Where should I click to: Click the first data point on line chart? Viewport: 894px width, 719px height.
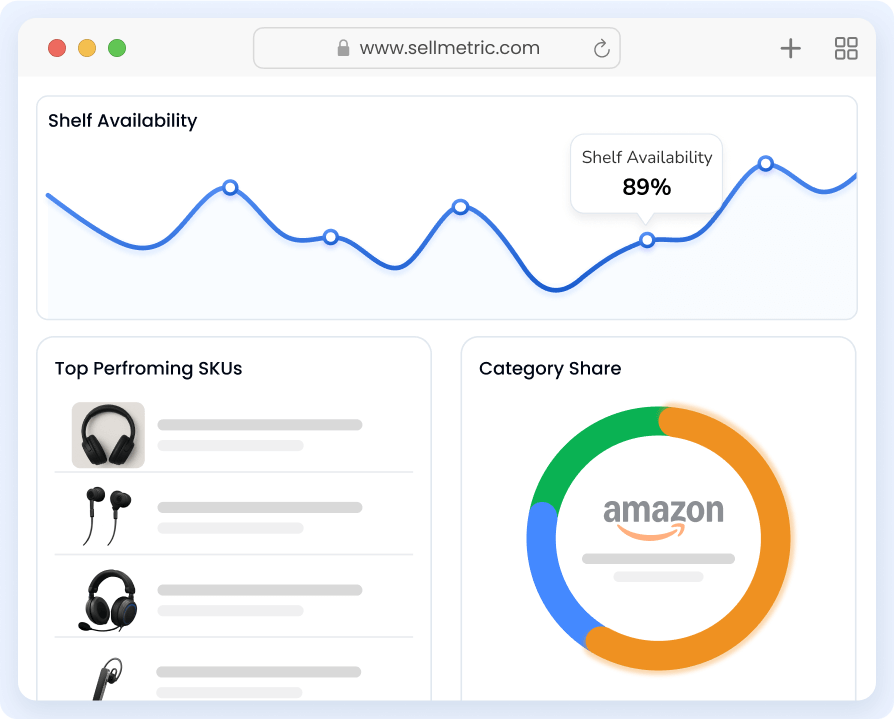[x=230, y=187]
